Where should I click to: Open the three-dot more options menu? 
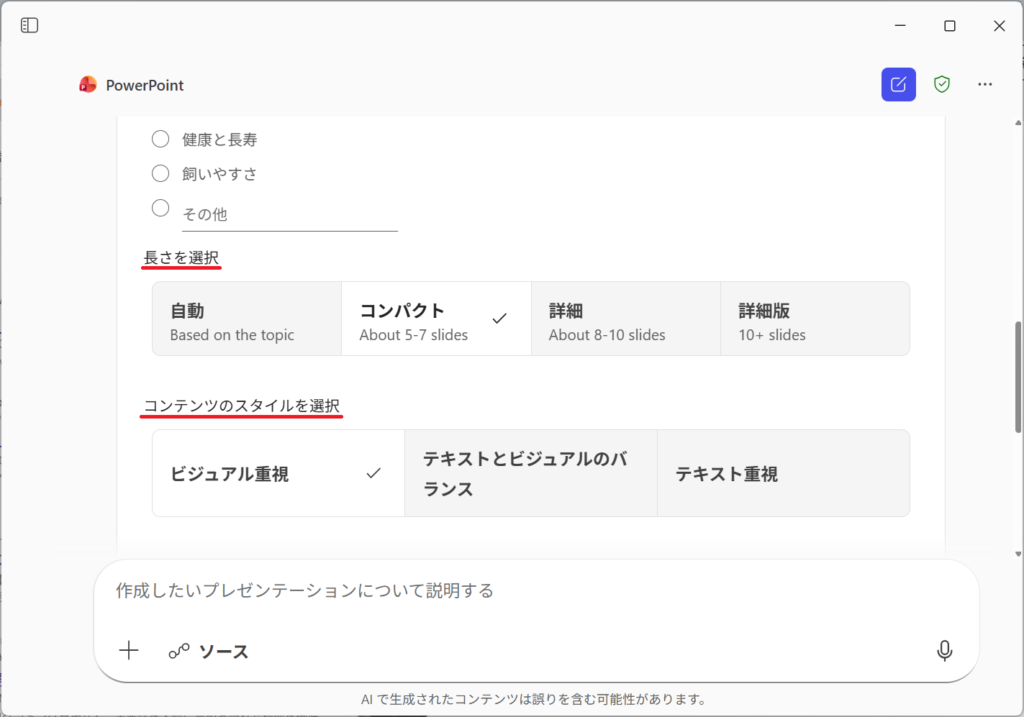coord(985,85)
